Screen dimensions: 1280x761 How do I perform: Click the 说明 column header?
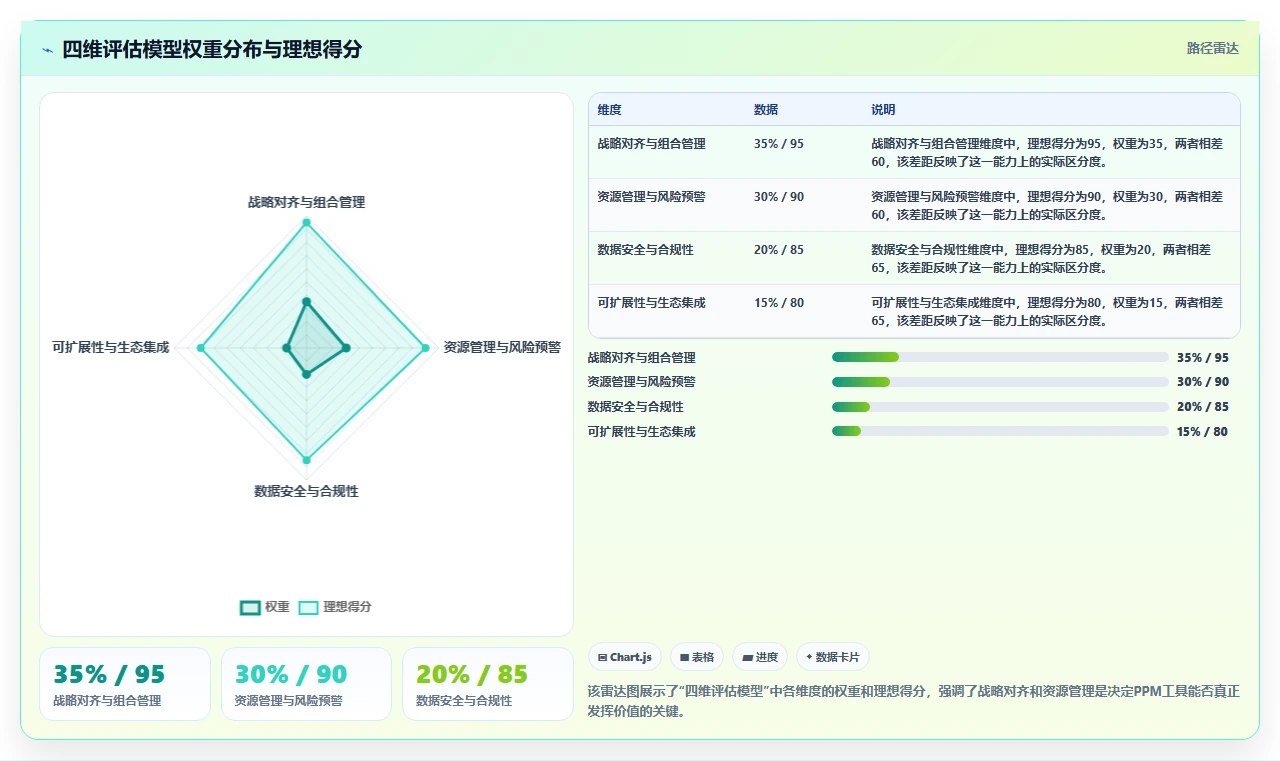click(x=883, y=110)
